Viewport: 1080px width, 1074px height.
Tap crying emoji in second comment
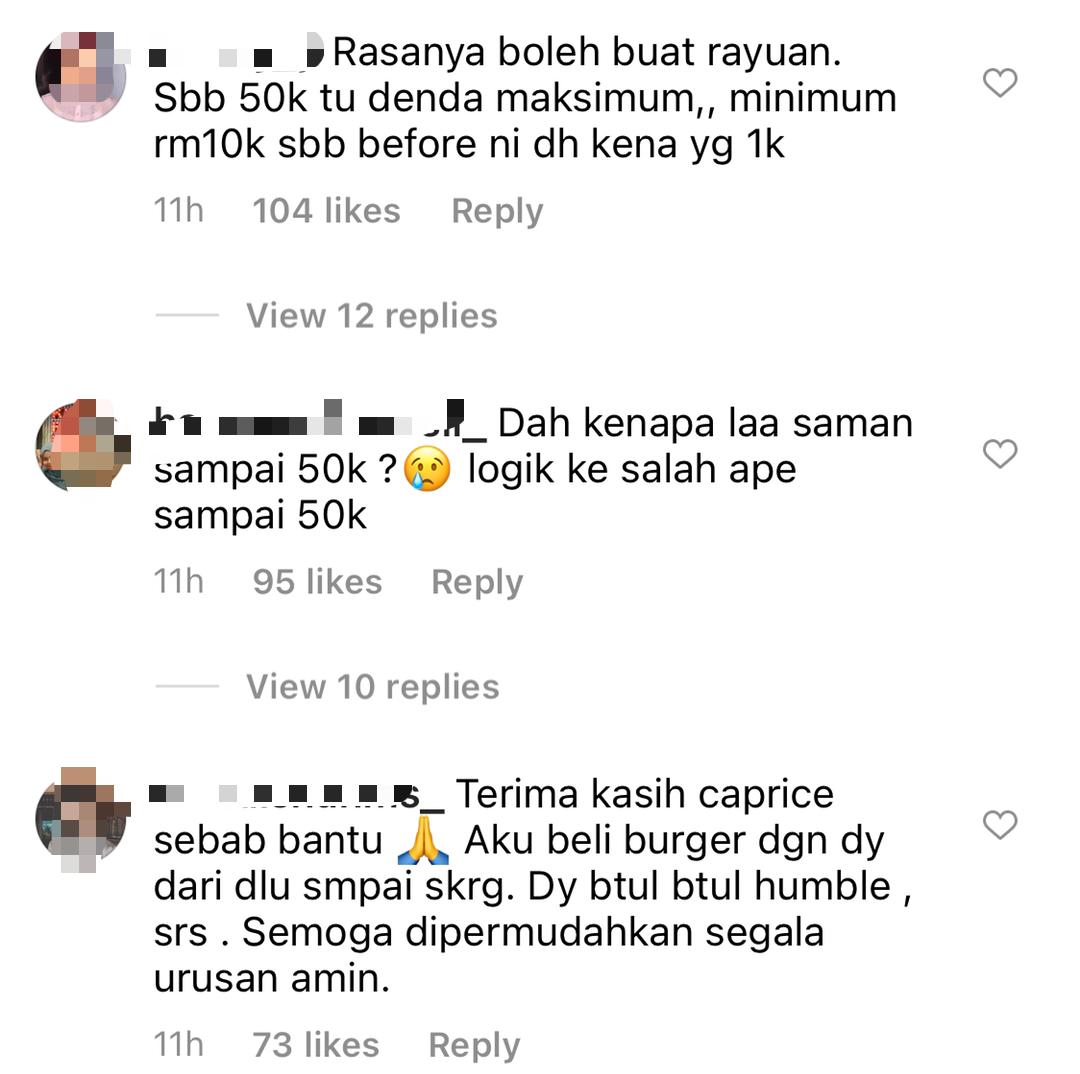tap(428, 469)
